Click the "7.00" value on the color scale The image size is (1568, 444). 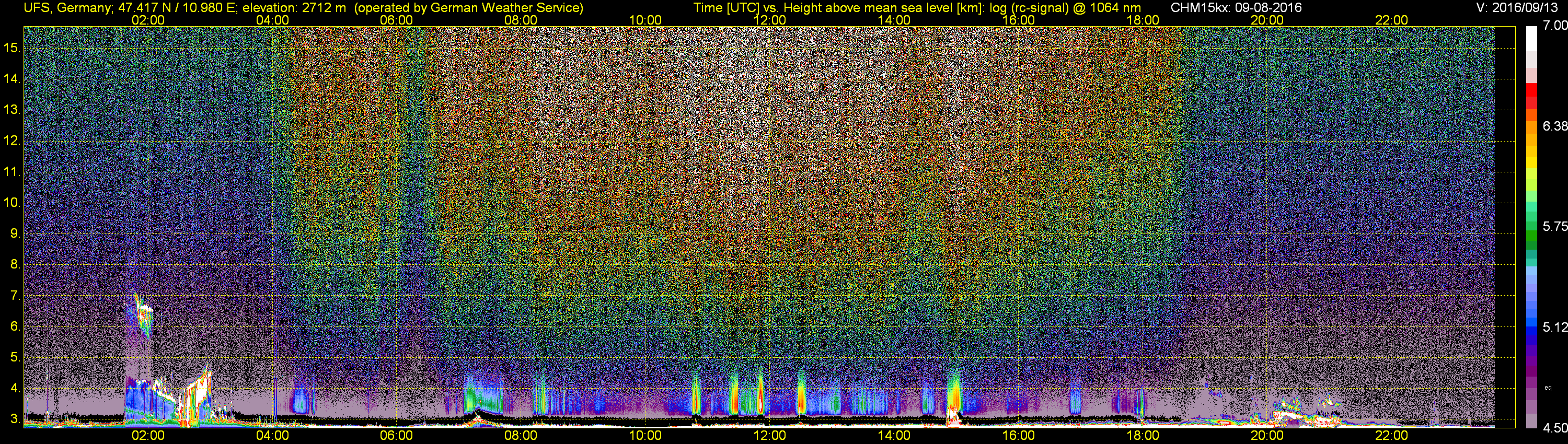click(x=1554, y=26)
